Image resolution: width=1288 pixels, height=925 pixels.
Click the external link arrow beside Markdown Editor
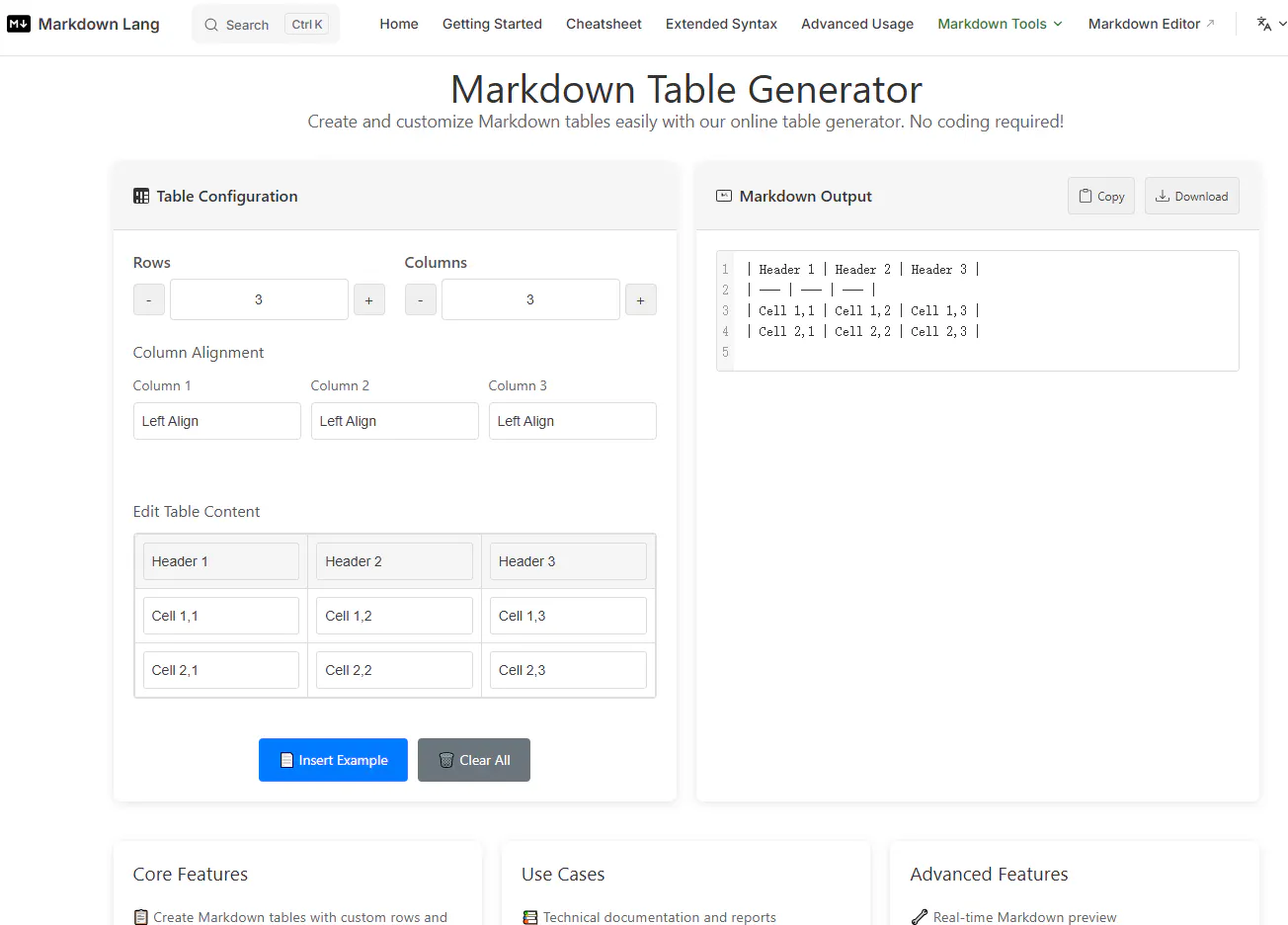pyautogui.click(x=1210, y=23)
